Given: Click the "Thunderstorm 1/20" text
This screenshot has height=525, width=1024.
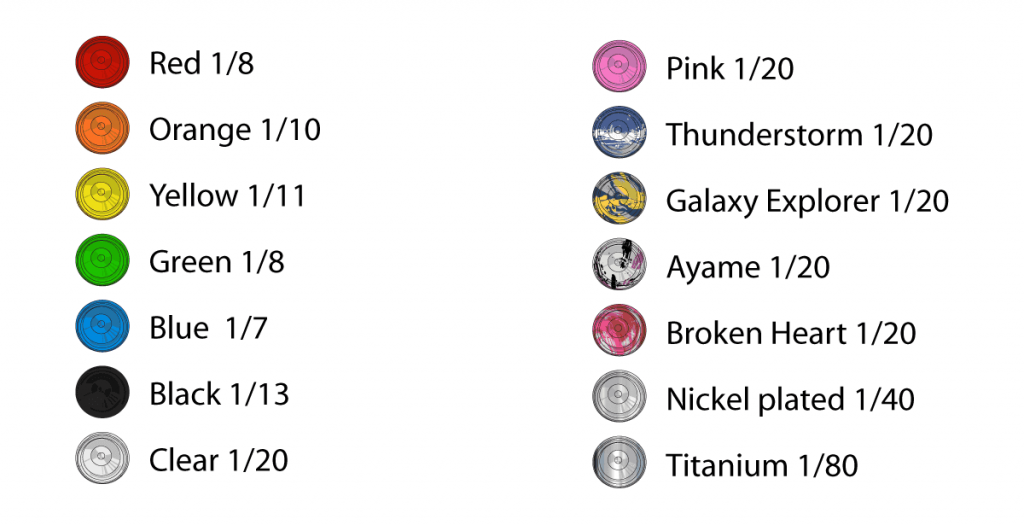Looking at the screenshot, I should point(799,135).
